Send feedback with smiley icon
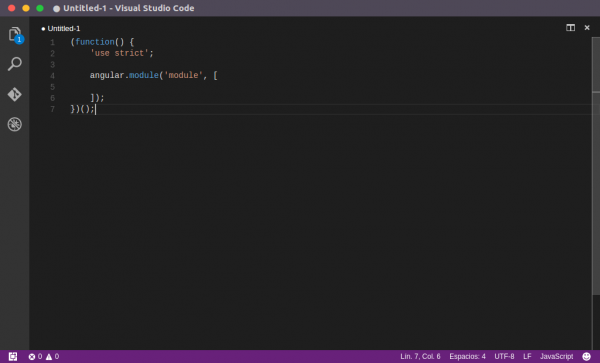Screen dimensions: 600x363 586,356
